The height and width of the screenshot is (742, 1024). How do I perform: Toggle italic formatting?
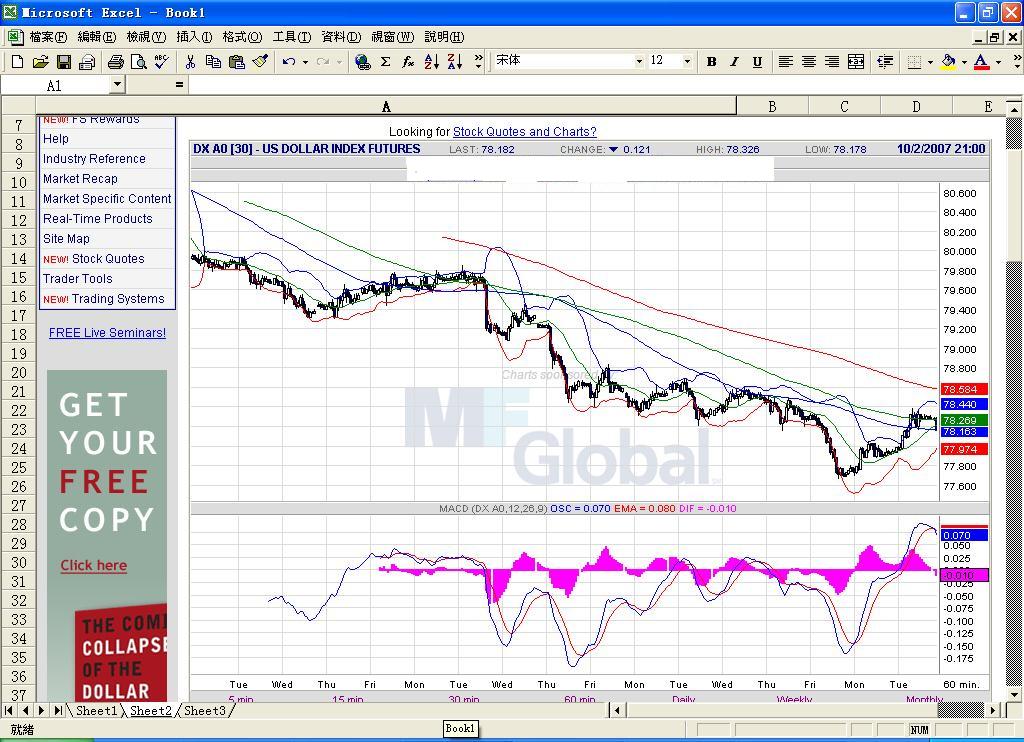pos(736,61)
